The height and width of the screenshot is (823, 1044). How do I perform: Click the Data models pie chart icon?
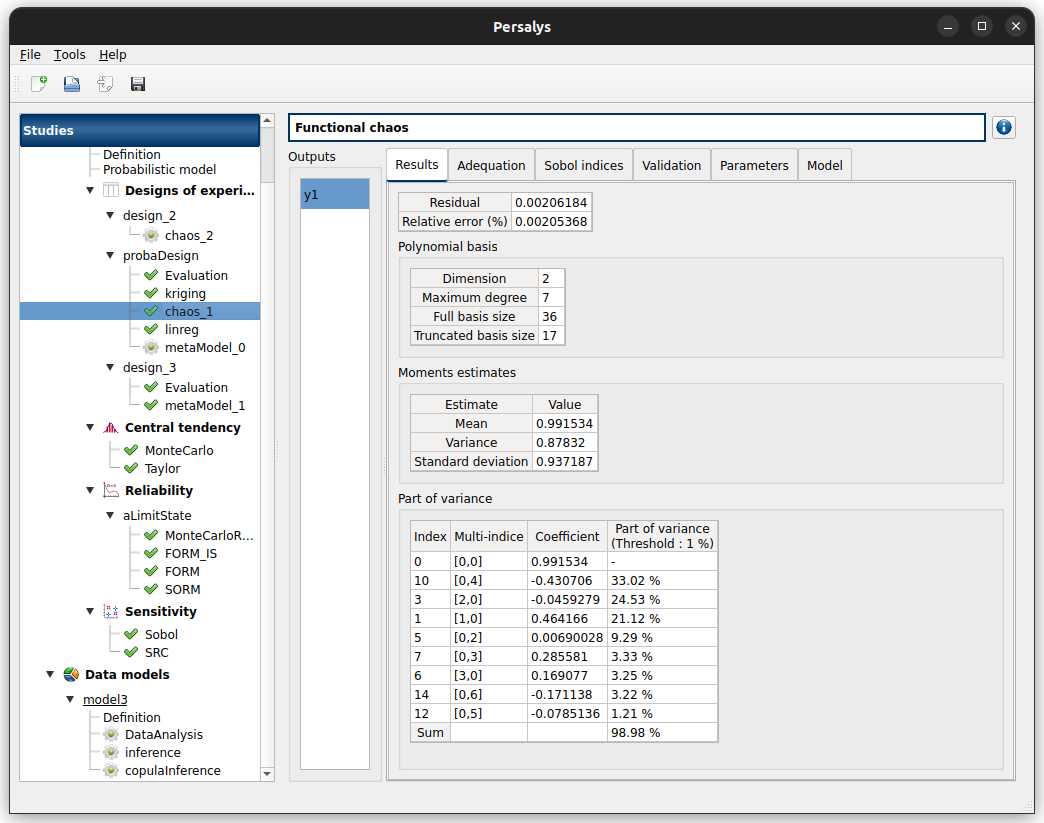point(71,675)
